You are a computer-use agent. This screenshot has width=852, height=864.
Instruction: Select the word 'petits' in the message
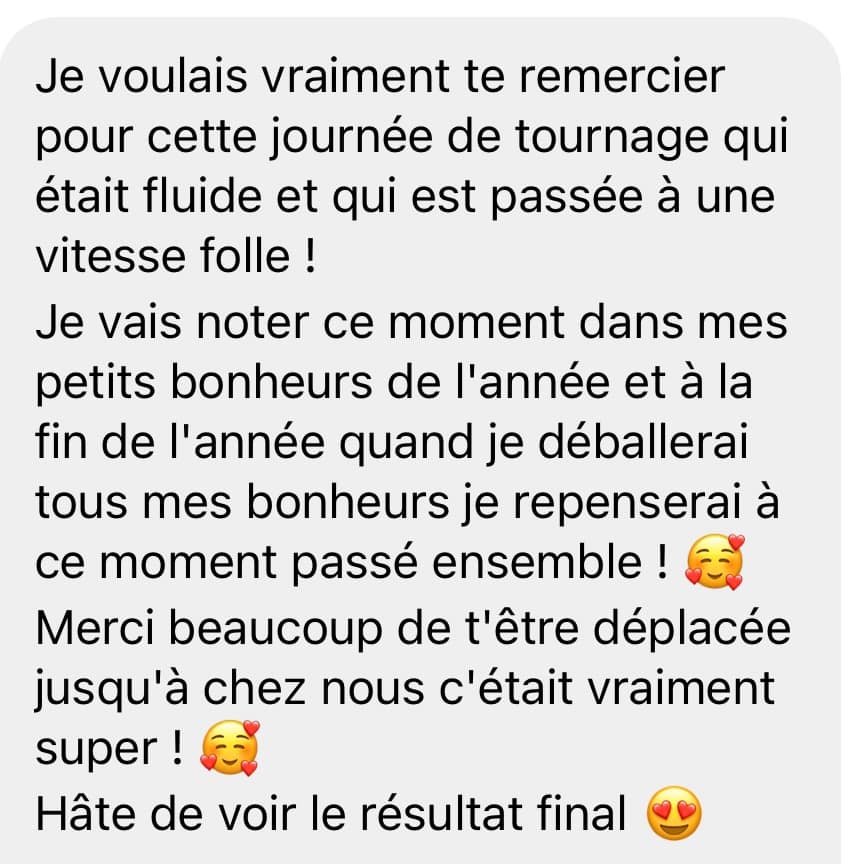(95, 383)
